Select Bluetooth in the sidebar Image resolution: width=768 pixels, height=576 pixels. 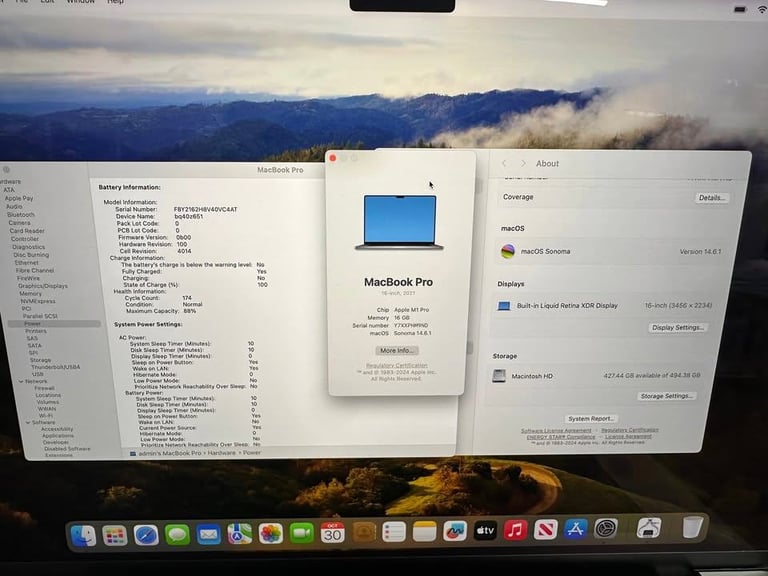pos(21,215)
